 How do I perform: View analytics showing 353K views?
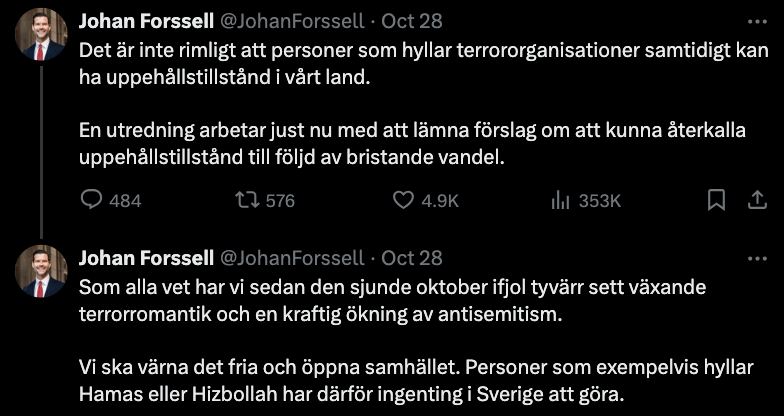coord(560,200)
